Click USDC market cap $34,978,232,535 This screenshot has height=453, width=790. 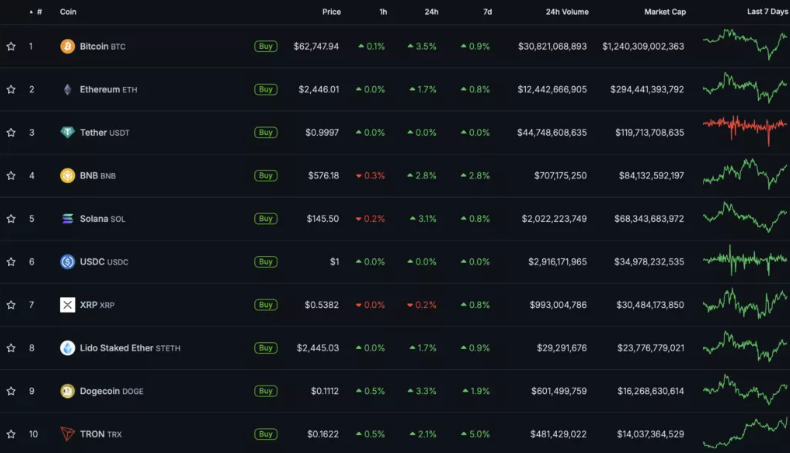[649, 262]
